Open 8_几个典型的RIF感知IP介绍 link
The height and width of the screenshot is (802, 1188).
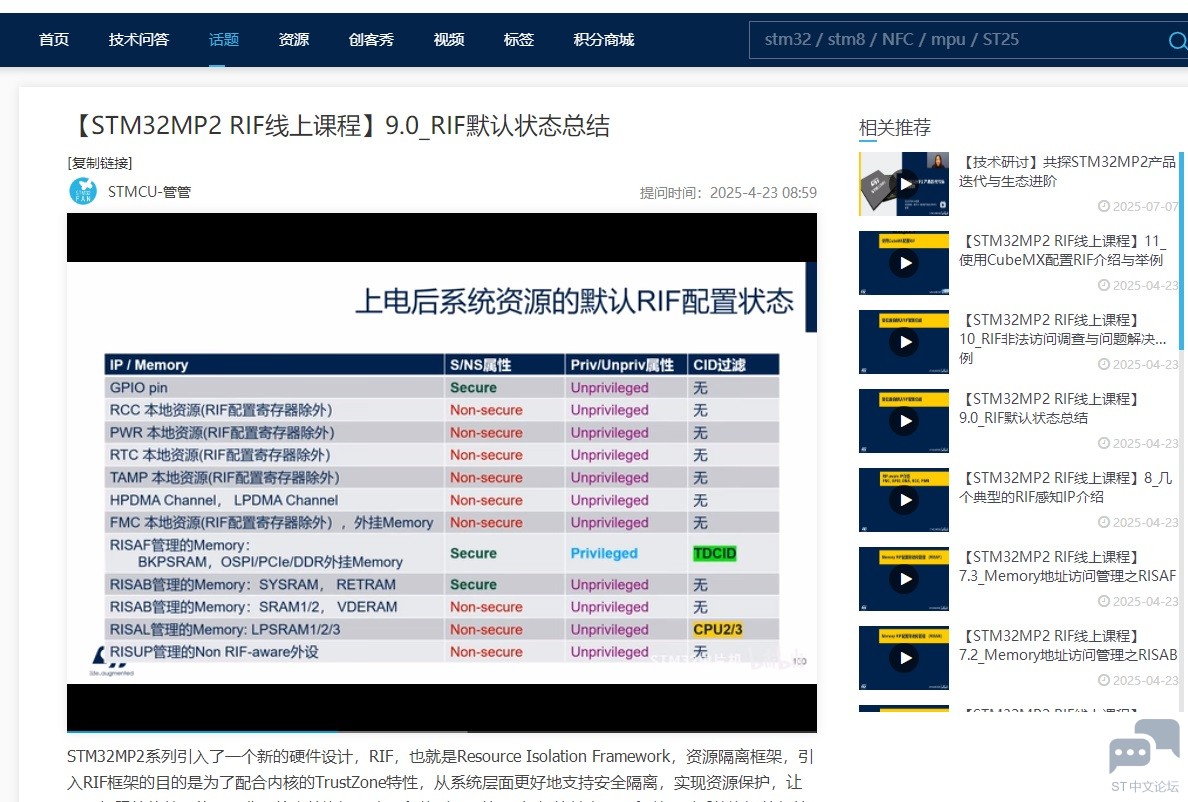point(1065,487)
